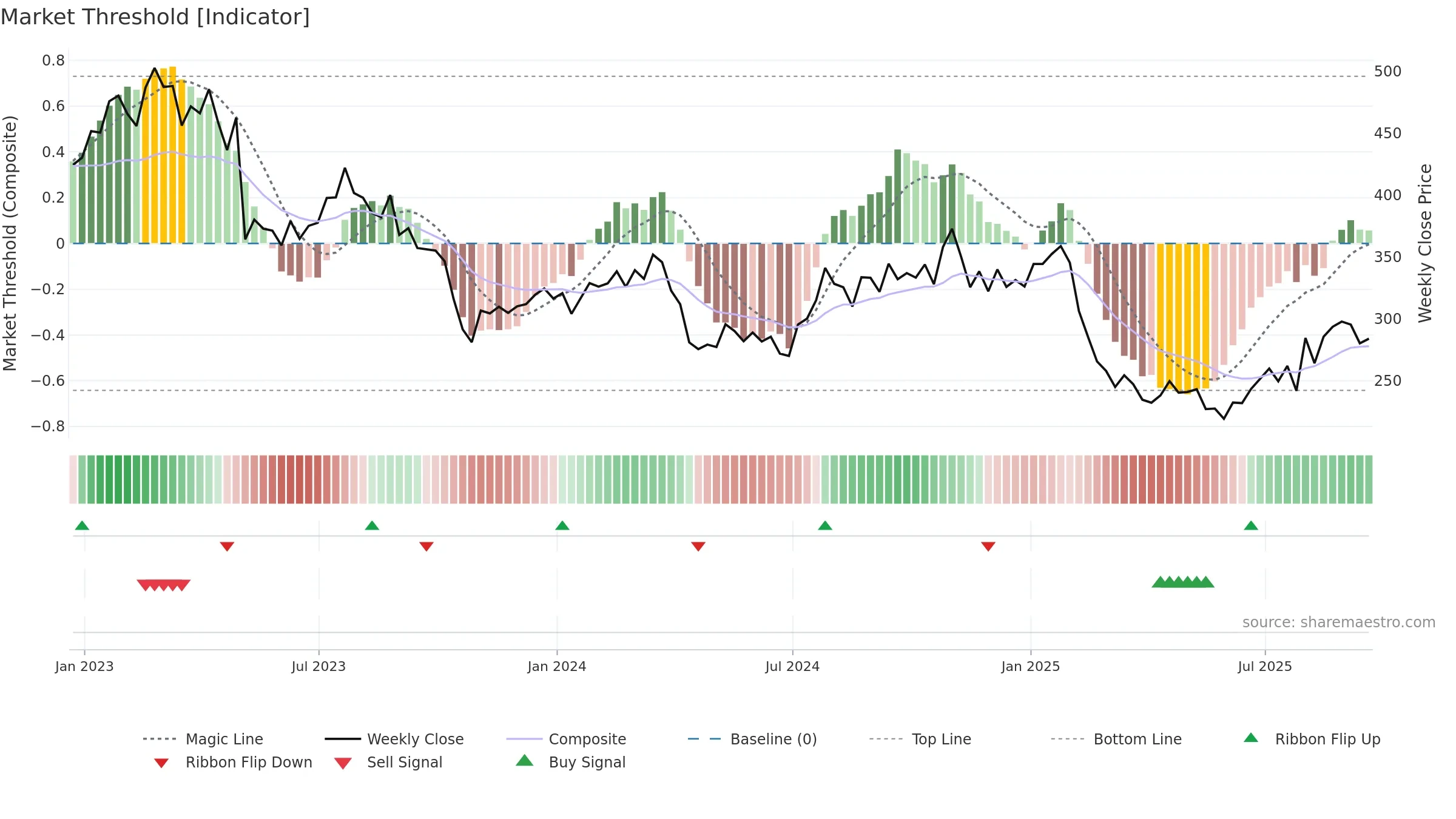Click the Ribbon Flip Up triangle after Jul 2023
Viewport: 1456px width, 819px height.
(372, 525)
